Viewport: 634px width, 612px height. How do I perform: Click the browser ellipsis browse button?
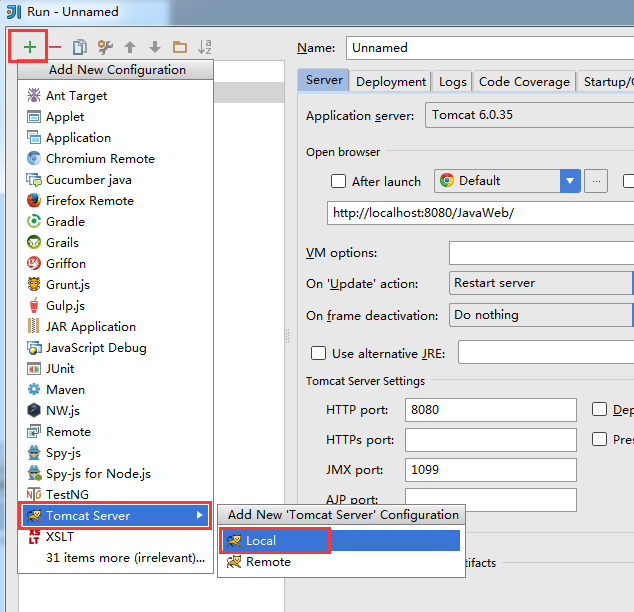point(596,181)
